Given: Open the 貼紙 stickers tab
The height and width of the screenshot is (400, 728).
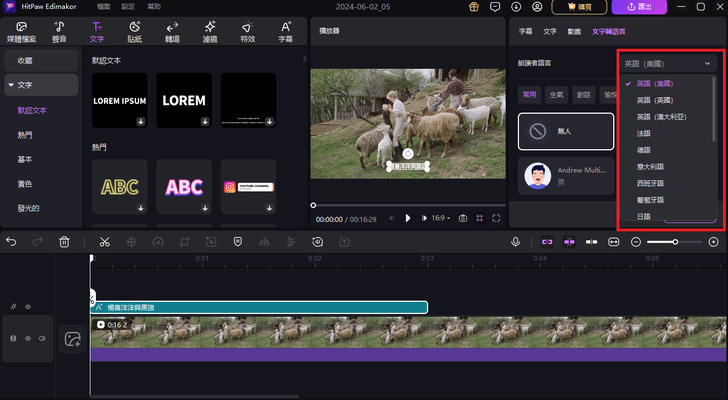Looking at the screenshot, I should (134, 31).
